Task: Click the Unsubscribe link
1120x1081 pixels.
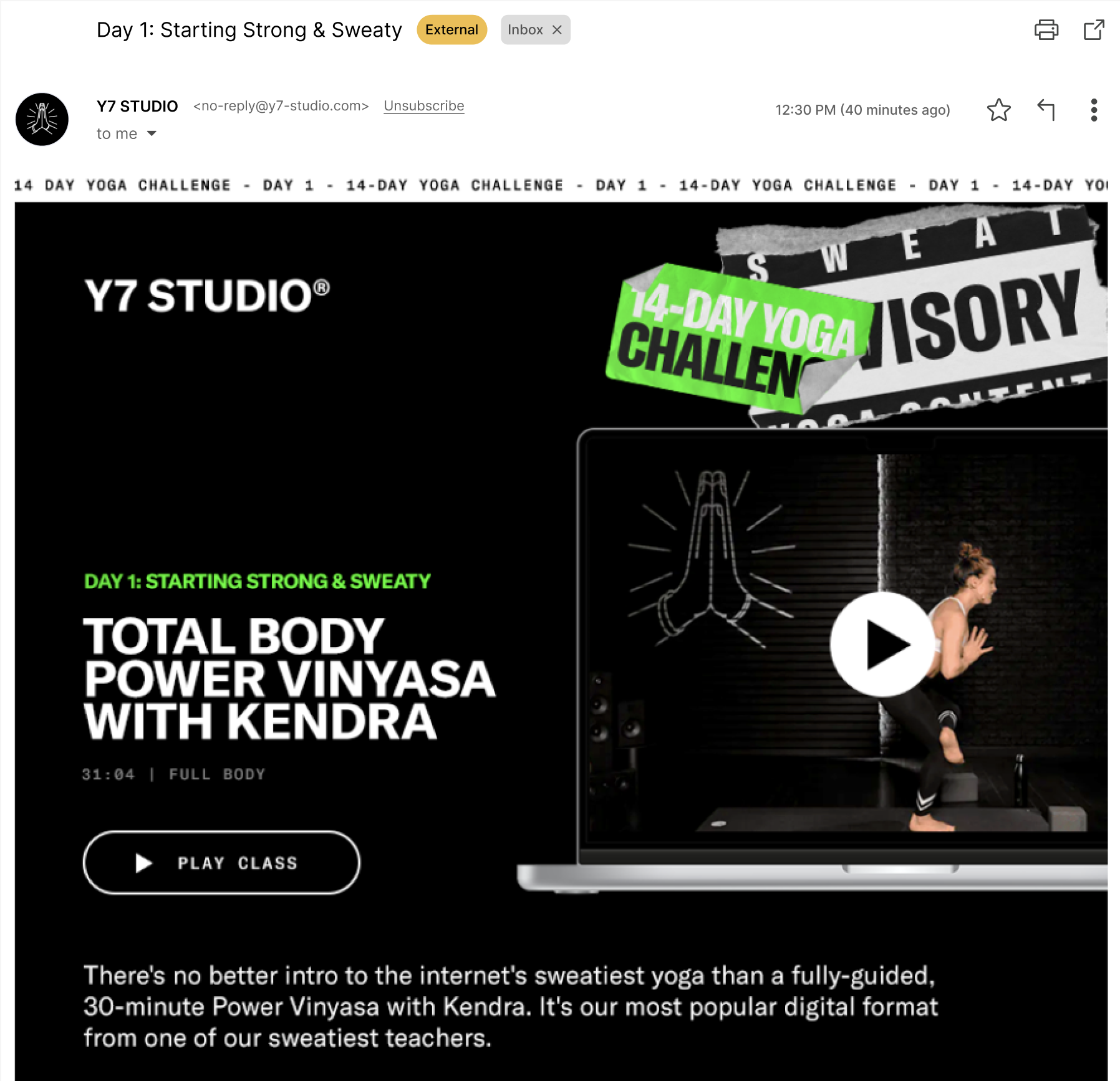Action: tap(424, 106)
